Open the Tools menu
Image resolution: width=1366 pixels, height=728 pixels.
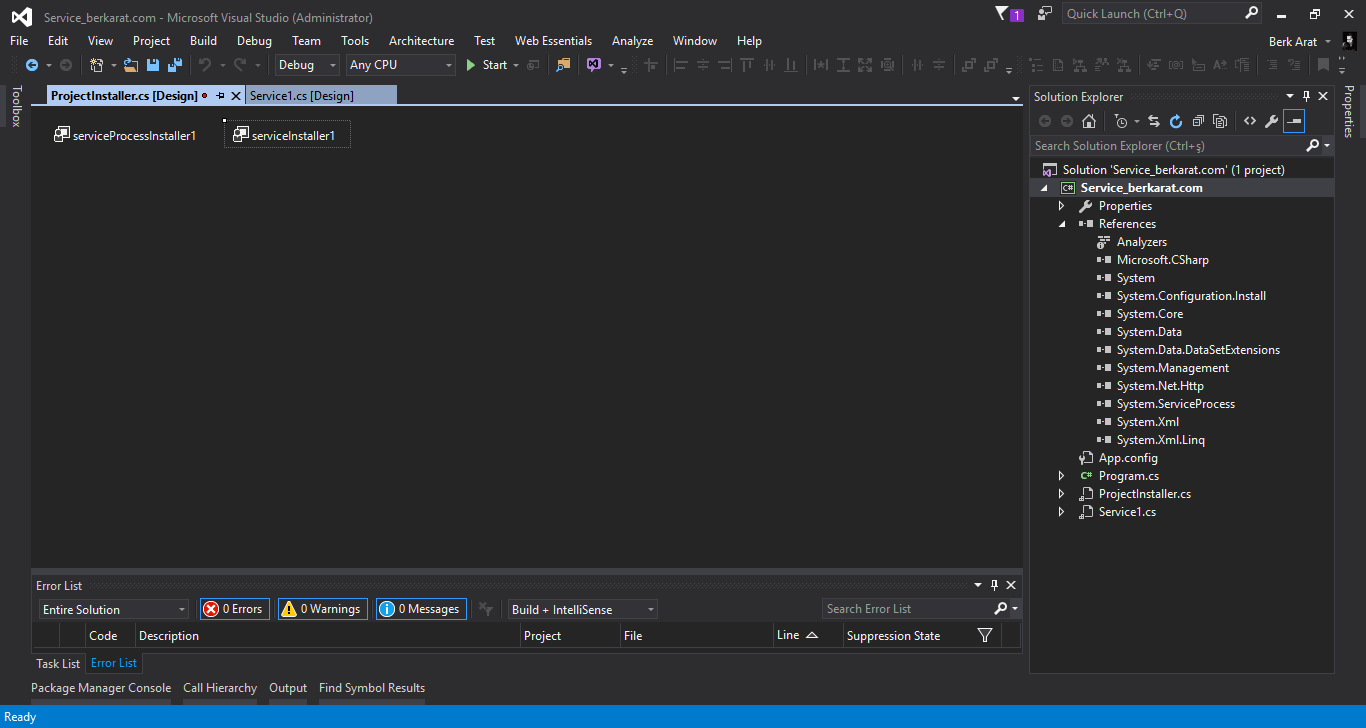(x=355, y=41)
